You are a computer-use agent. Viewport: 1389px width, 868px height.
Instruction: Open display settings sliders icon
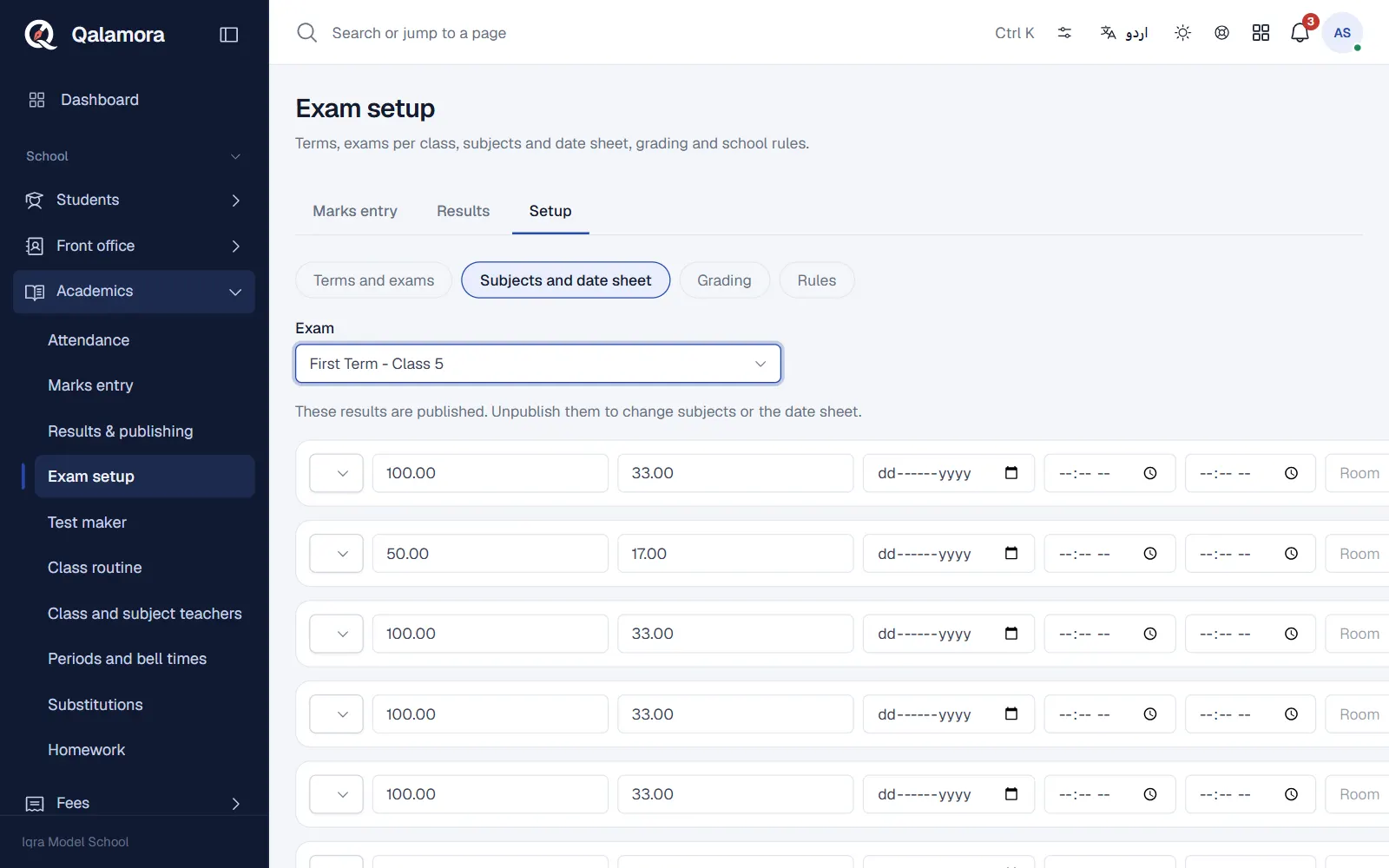[x=1064, y=33]
